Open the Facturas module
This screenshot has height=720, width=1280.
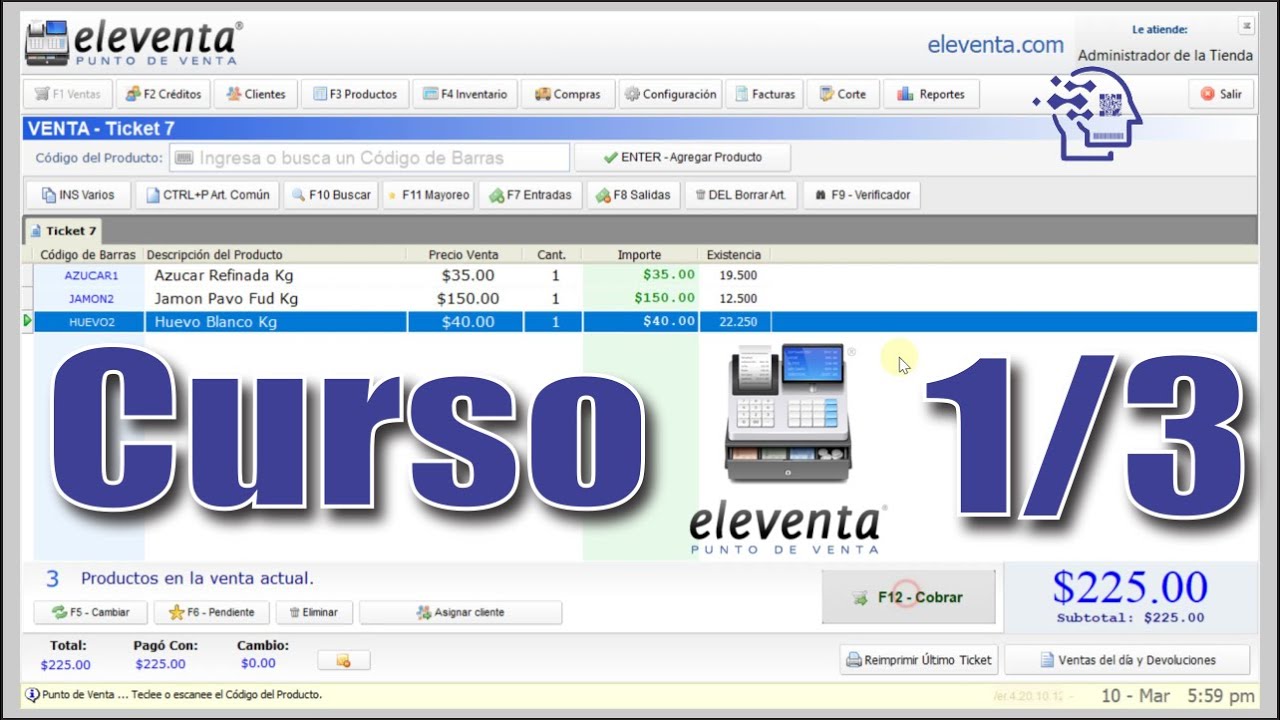pos(764,94)
